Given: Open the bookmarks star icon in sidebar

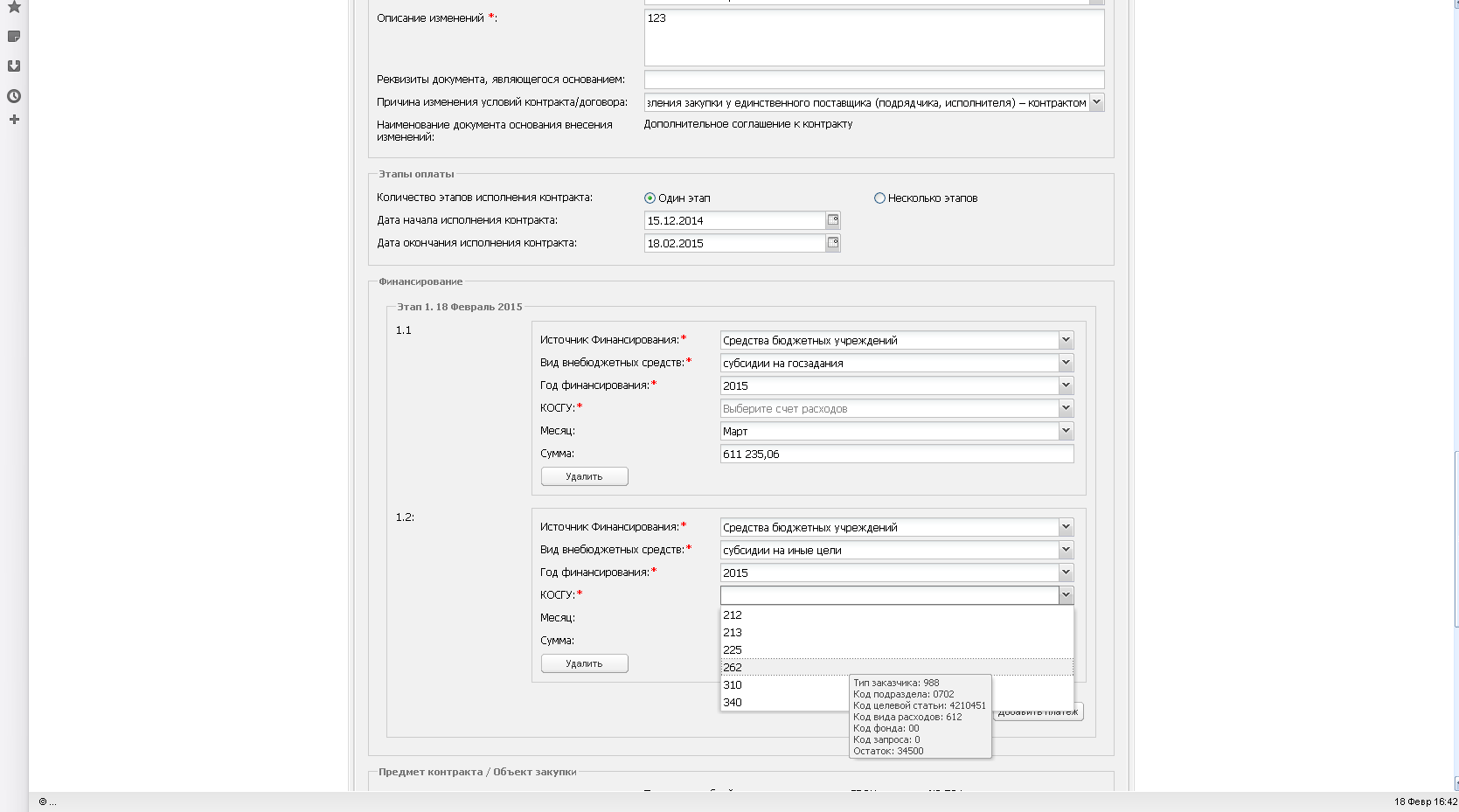Looking at the screenshot, I should pyautogui.click(x=14, y=7).
